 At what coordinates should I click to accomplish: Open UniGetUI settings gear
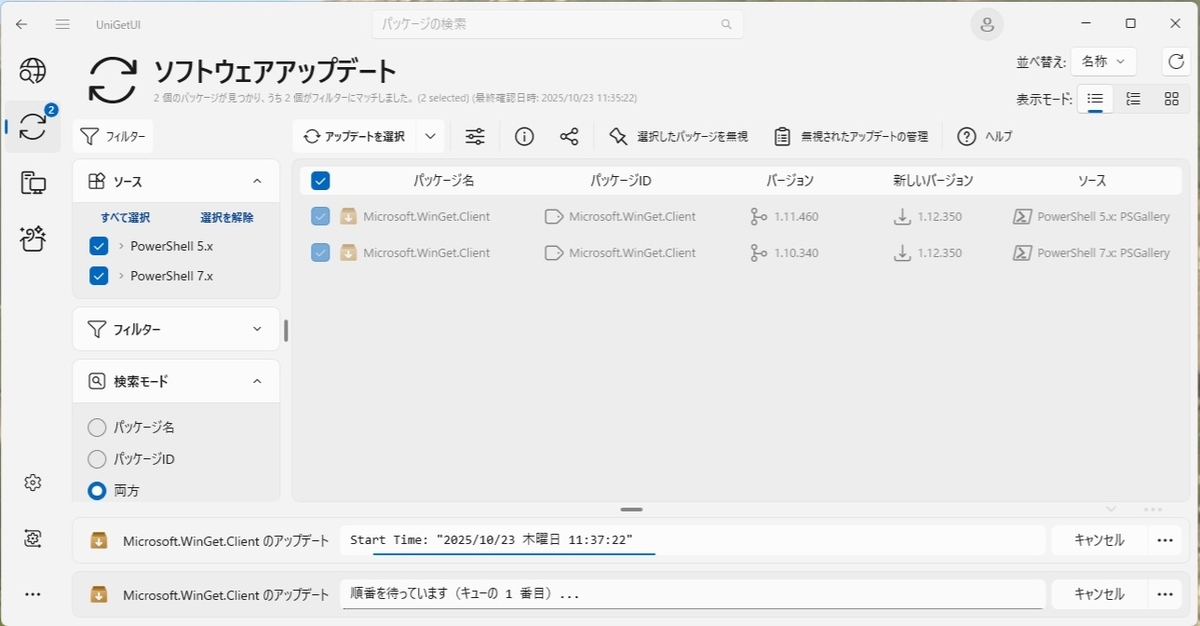coord(32,482)
